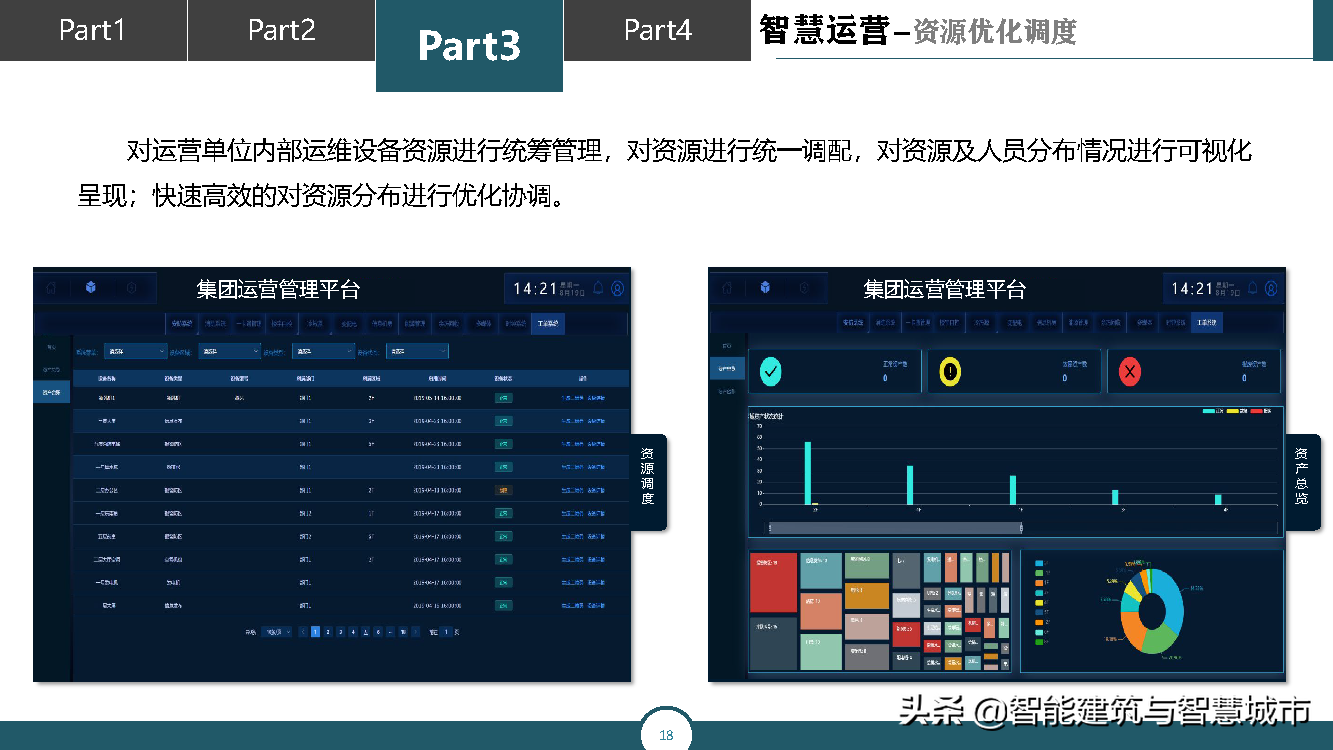
Task: Click the large red treemap tile
Action: (773, 583)
